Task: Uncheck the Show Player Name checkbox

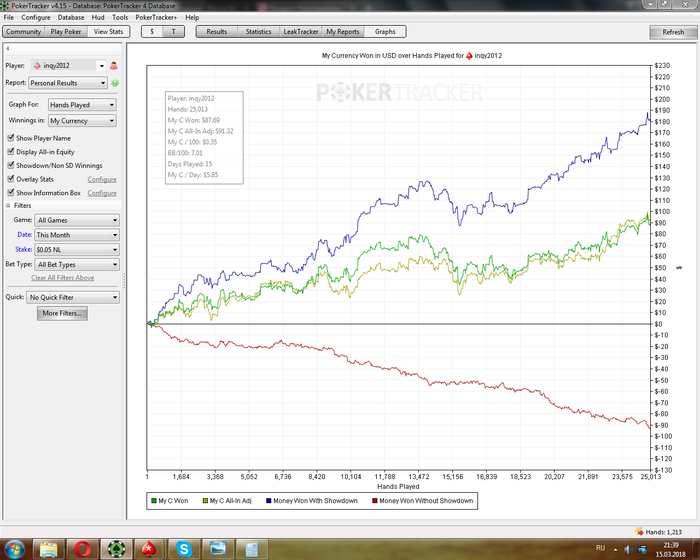Action: (x=10, y=137)
